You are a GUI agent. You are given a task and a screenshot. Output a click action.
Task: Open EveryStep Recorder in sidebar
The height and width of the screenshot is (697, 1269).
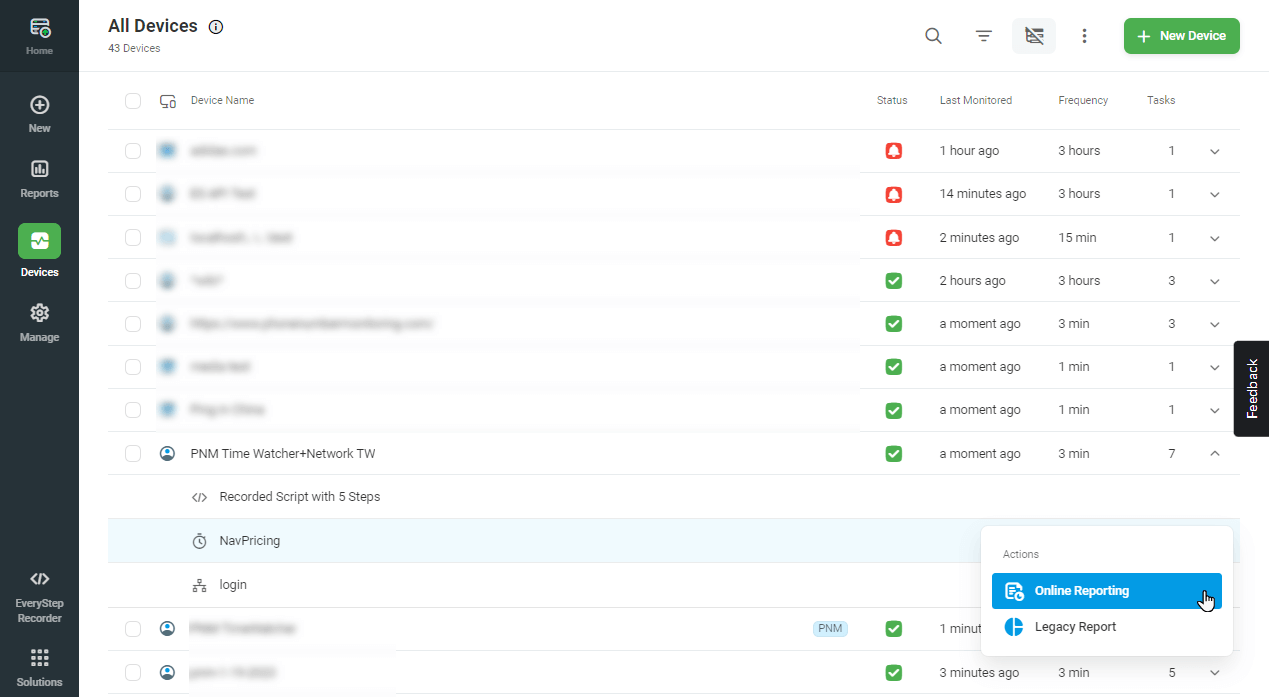click(x=39, y=596)
